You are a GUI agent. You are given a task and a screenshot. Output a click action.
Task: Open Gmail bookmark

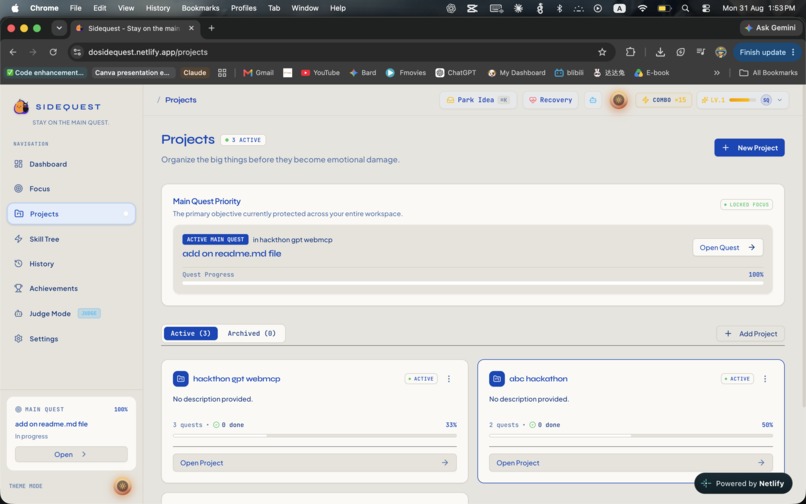[258, 73]
